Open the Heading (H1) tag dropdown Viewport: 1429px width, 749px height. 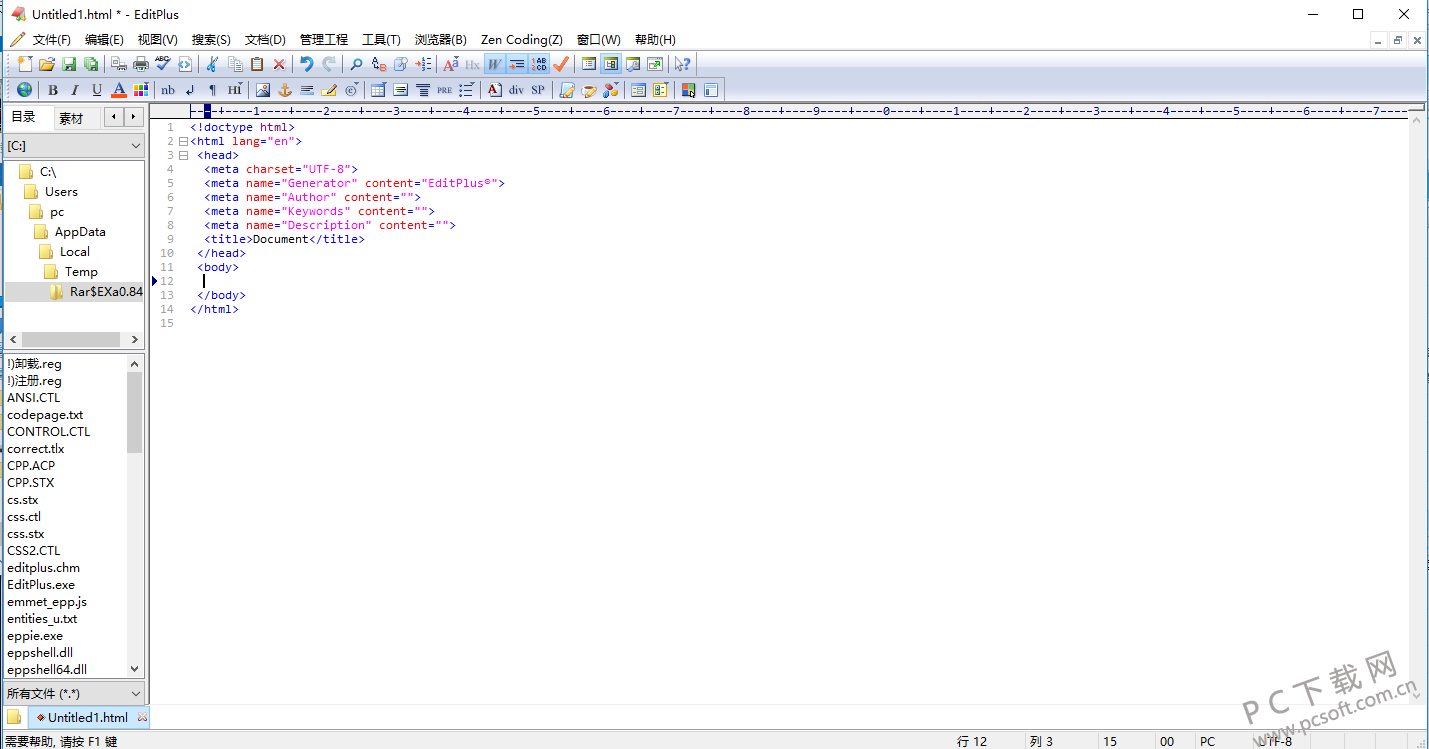[x=234, y=90]
